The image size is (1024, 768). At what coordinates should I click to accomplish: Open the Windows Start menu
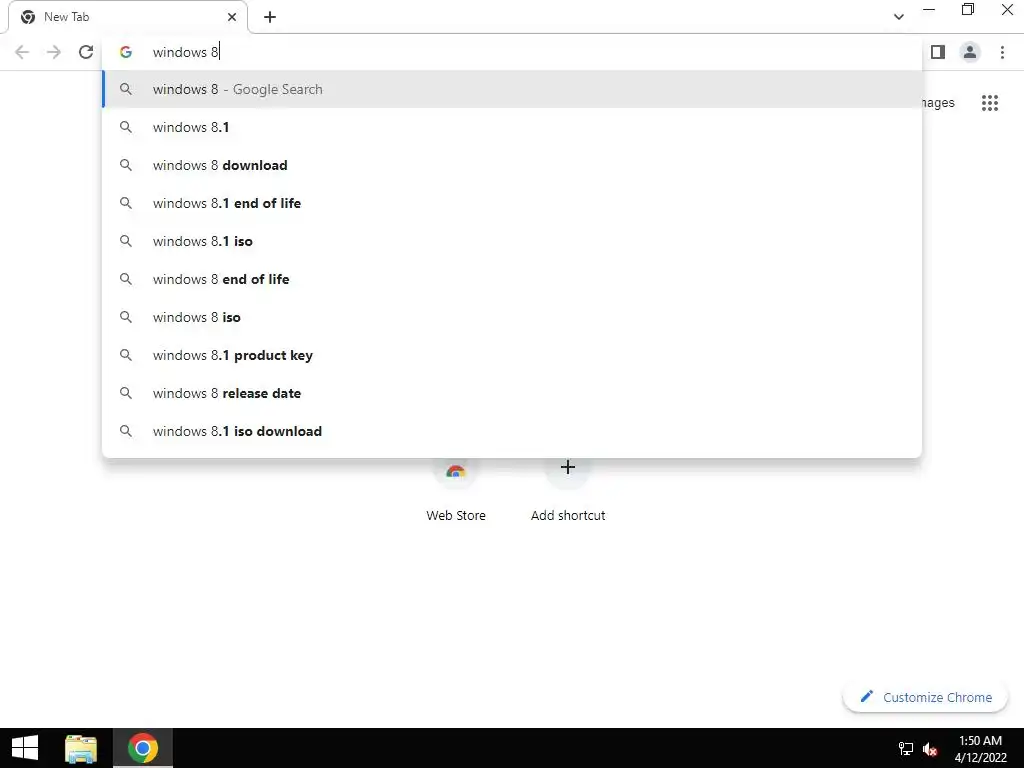click(x=25, y=748)
